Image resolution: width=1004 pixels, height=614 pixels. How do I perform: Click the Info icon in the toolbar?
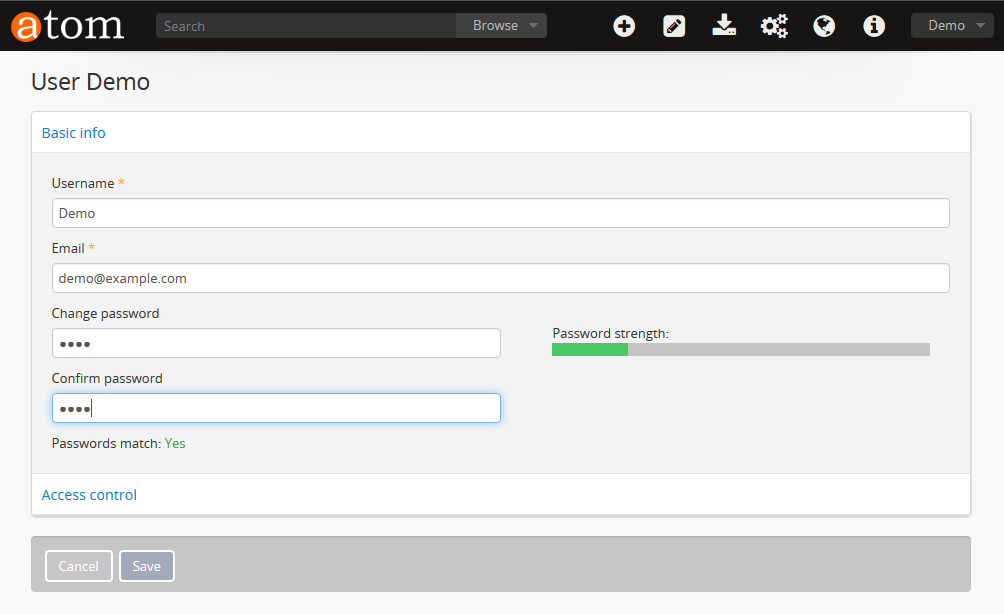[874, 26]
